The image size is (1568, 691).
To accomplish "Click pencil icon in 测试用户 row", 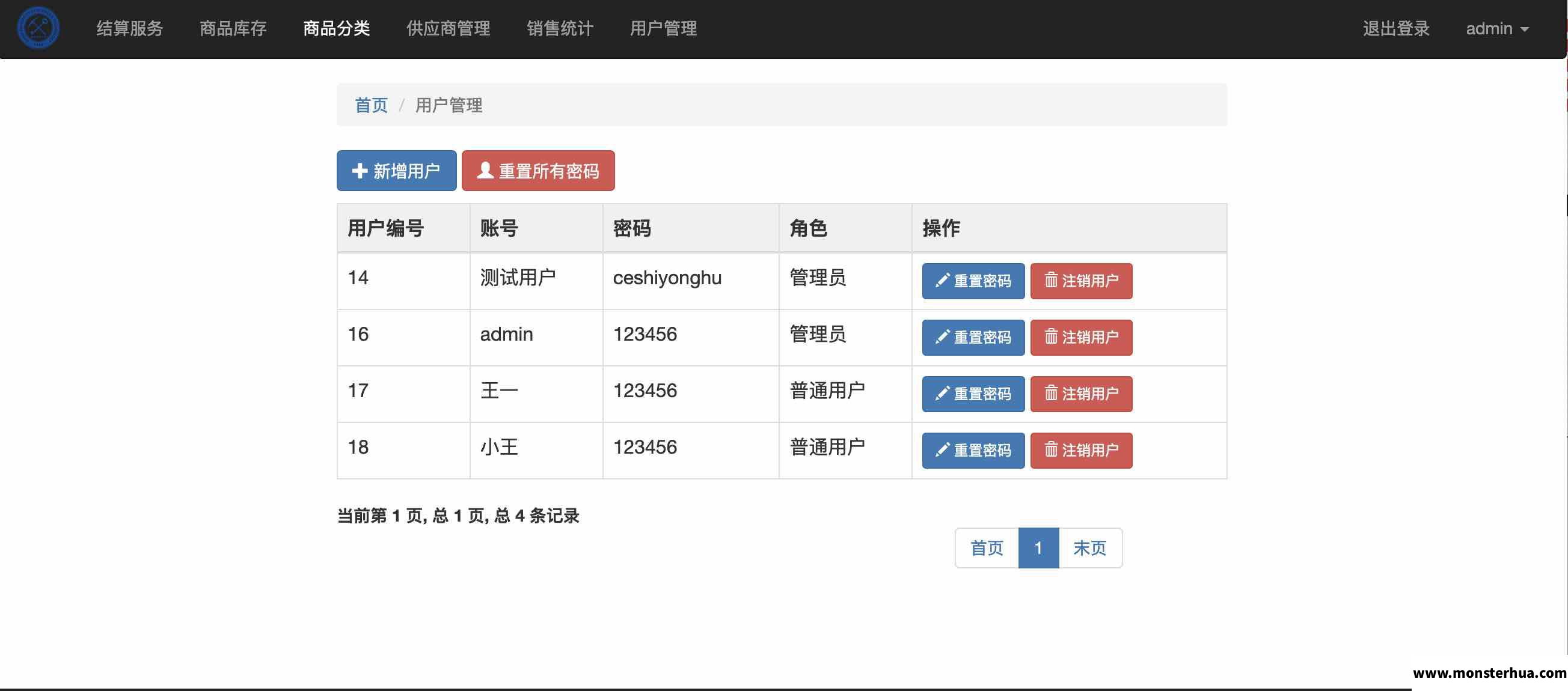I will tap(942, 281).
